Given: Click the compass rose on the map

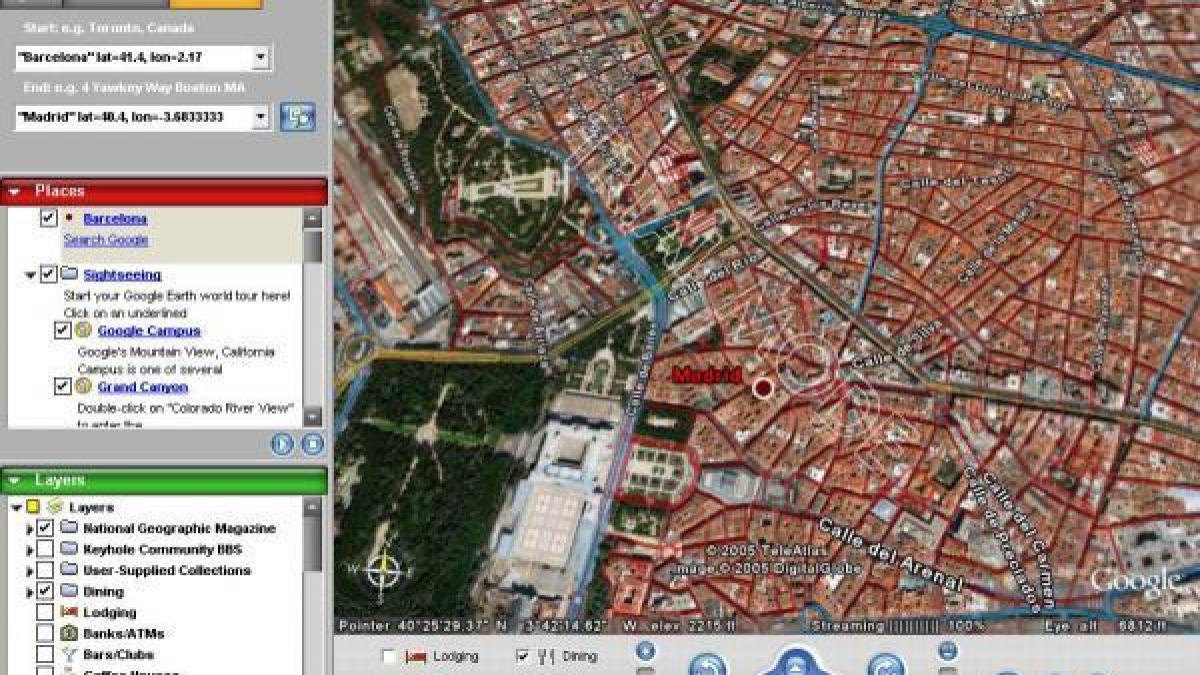Looking at the screenshot, I should coord(383,571).
